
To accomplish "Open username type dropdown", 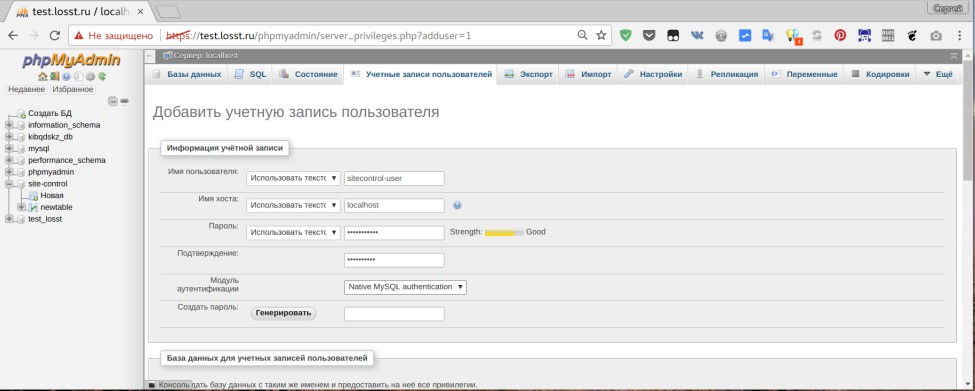I will (293, 178).
